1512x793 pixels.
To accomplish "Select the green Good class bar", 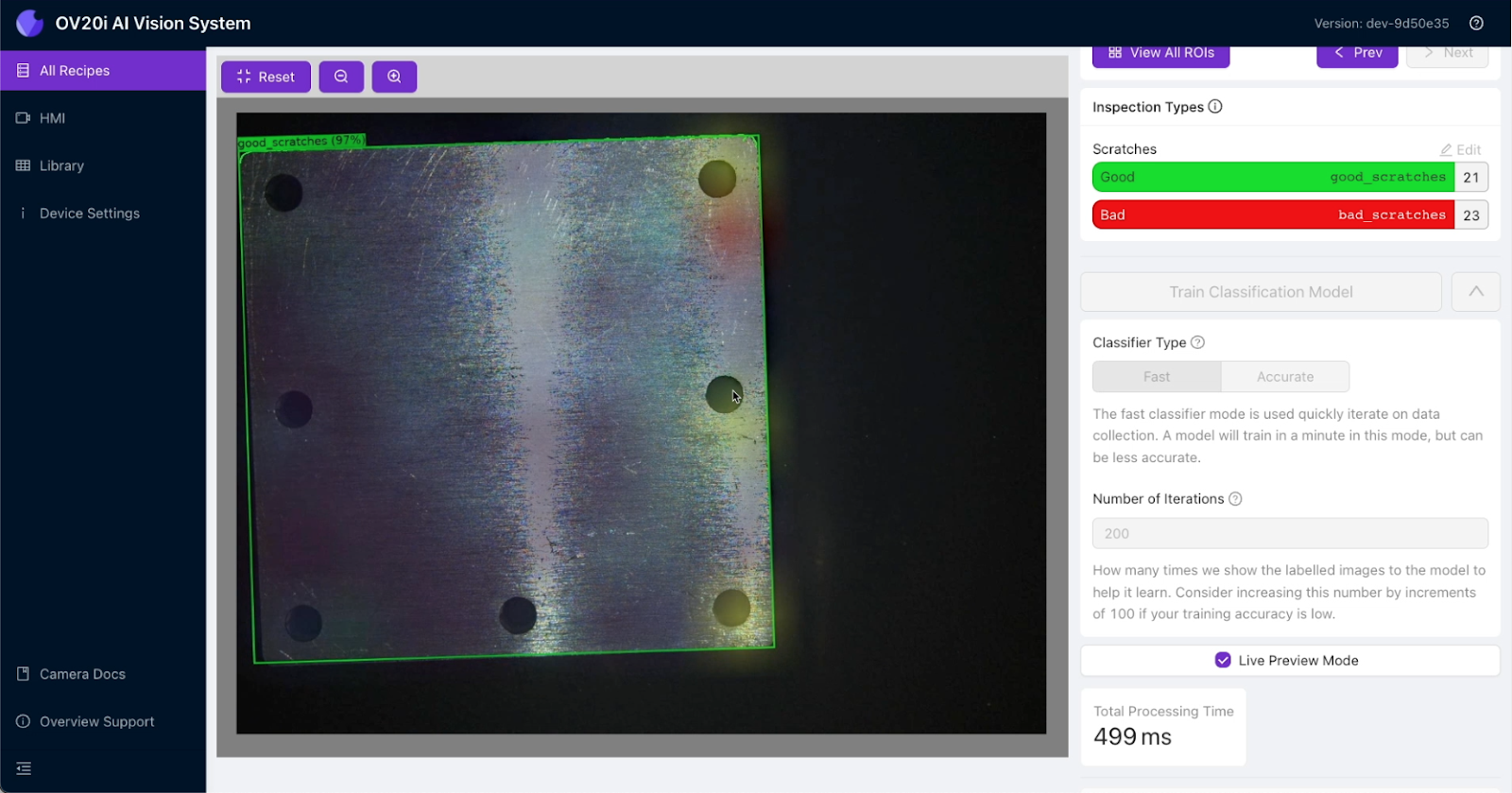I will tap(1273, 177).
